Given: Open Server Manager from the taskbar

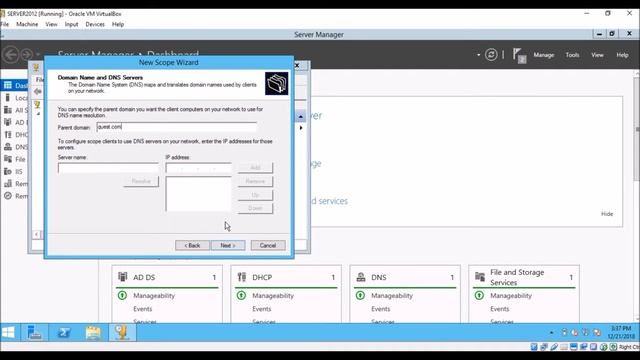Looking at the screenshot, I should point(35,333).
